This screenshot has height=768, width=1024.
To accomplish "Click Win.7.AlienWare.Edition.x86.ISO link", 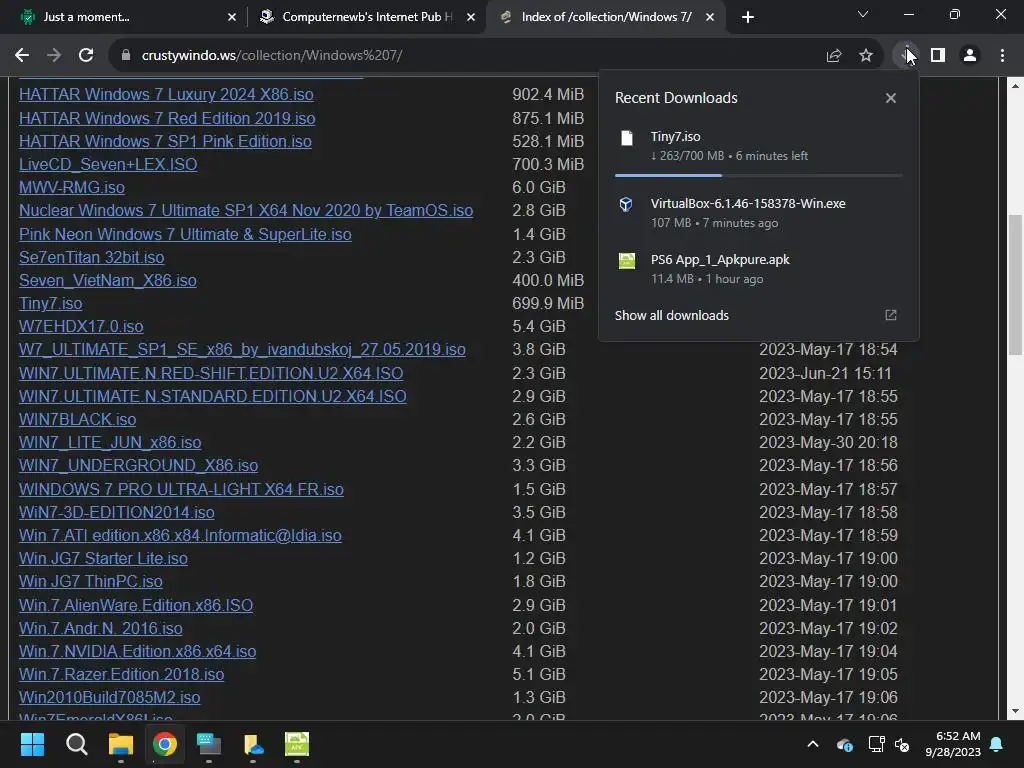I will coord(136,605).
